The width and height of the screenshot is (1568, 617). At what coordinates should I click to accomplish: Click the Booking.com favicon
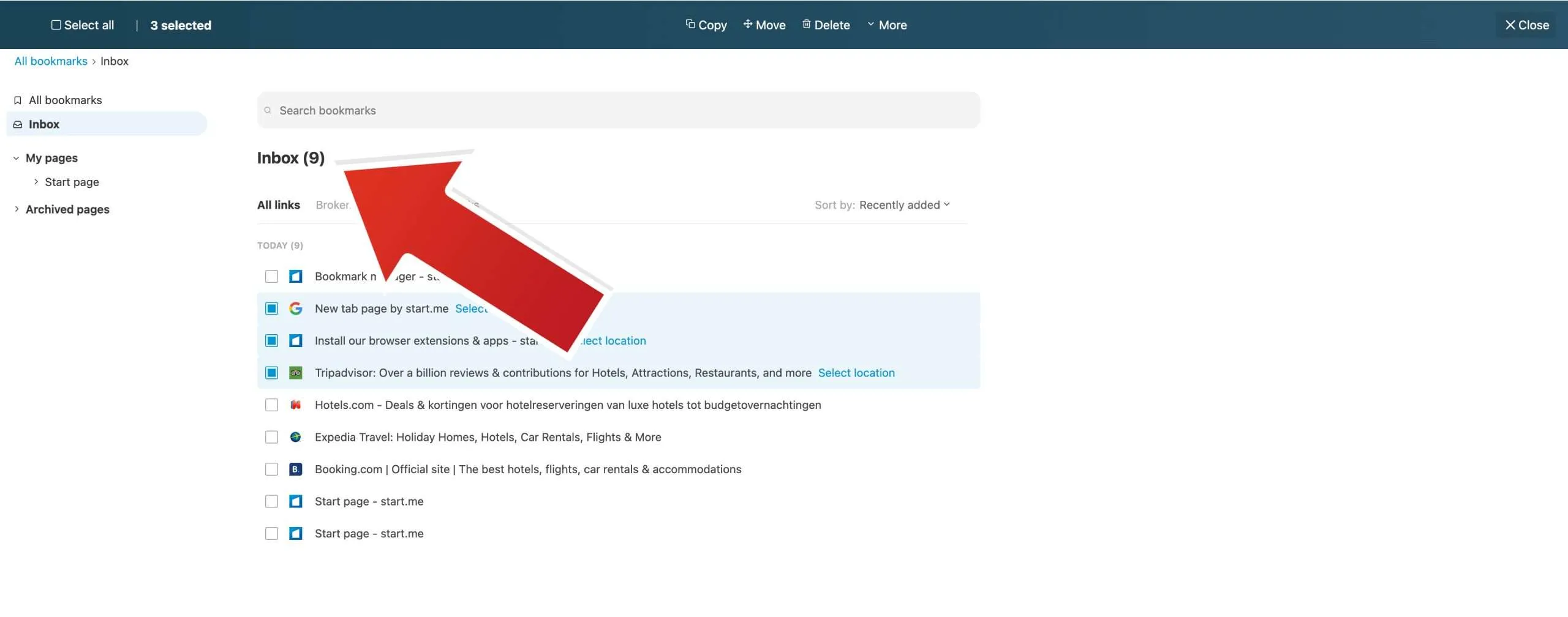click(296, 469)
